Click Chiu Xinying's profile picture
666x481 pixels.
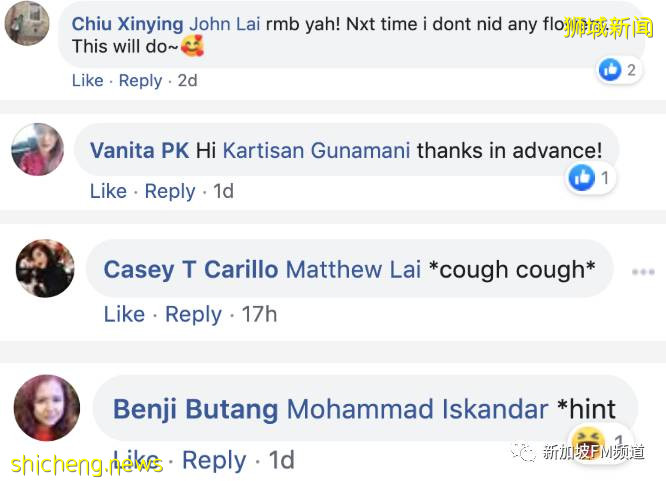pos(27,24)
